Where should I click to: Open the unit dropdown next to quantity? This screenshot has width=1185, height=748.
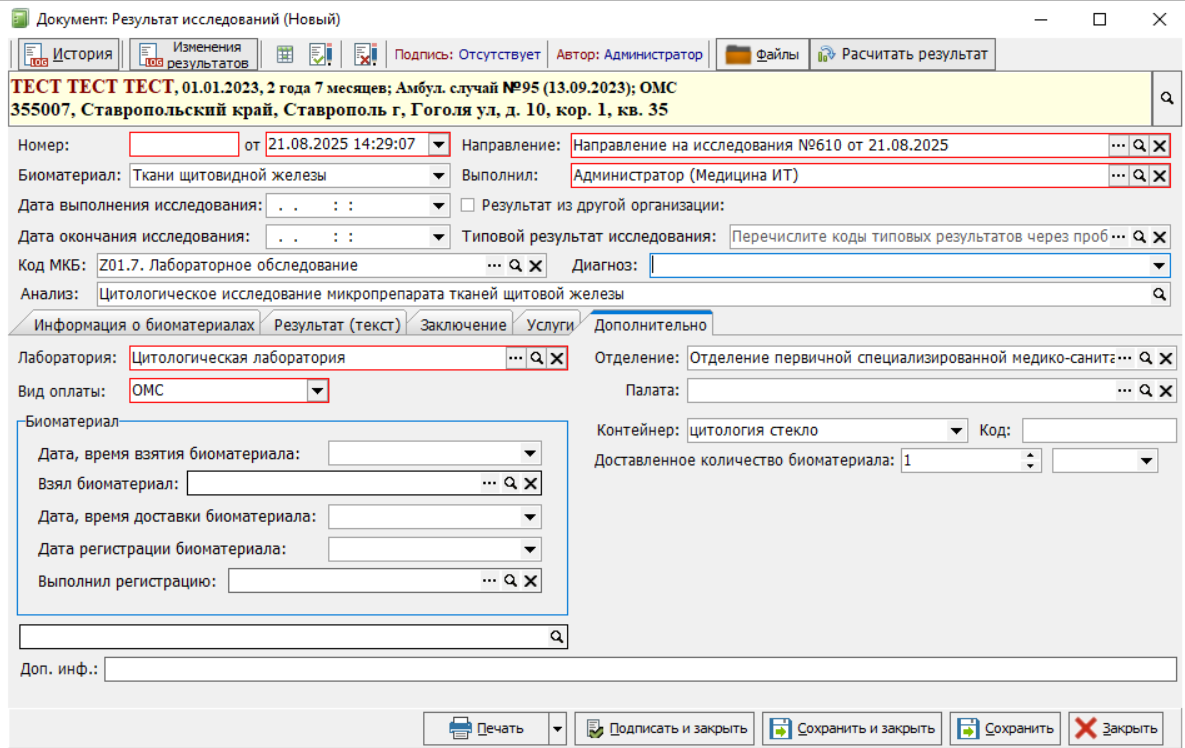(x=1146, y=460)
